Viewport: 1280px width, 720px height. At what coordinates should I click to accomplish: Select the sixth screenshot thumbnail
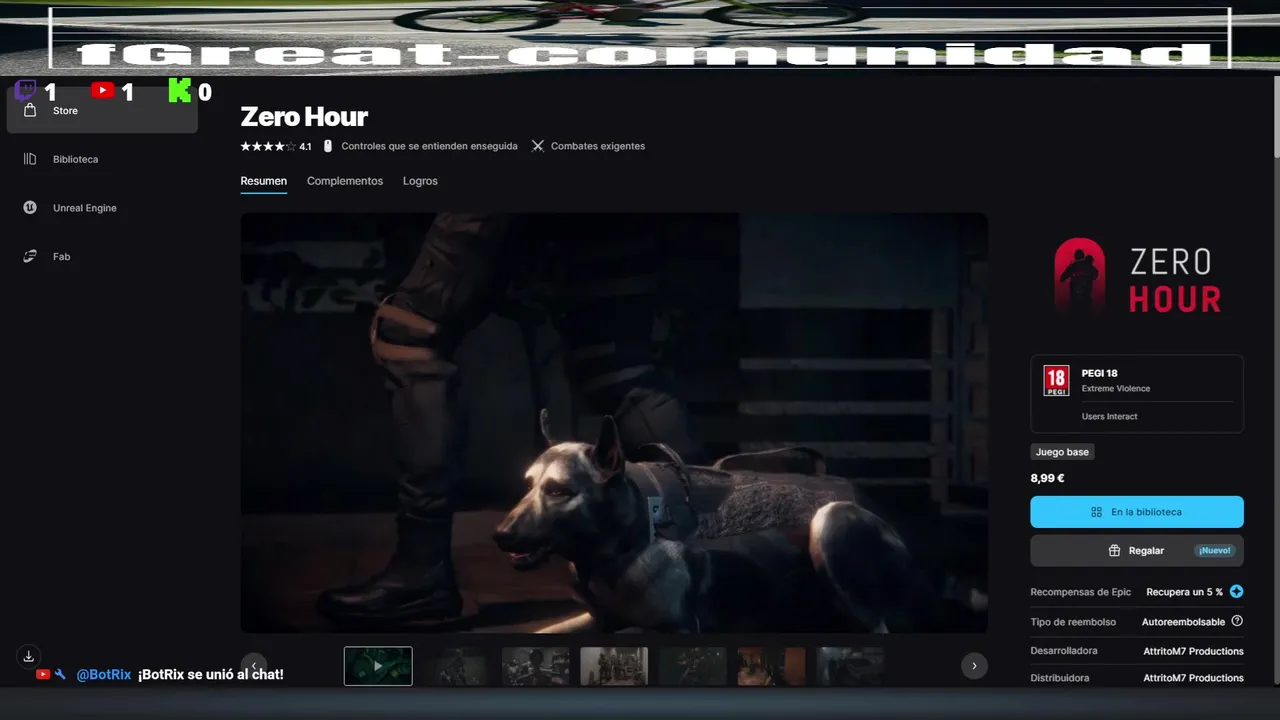[771, 666]
